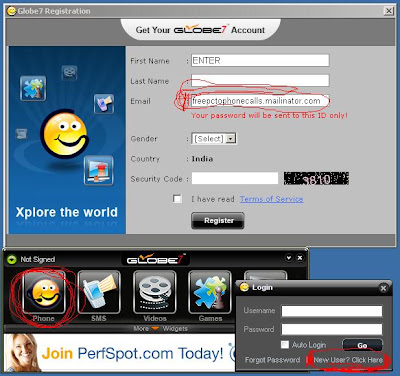The height and width of the screenshot is (376, 400).
Task: Tick the I have read Terms checkbox
Action: 177,199
